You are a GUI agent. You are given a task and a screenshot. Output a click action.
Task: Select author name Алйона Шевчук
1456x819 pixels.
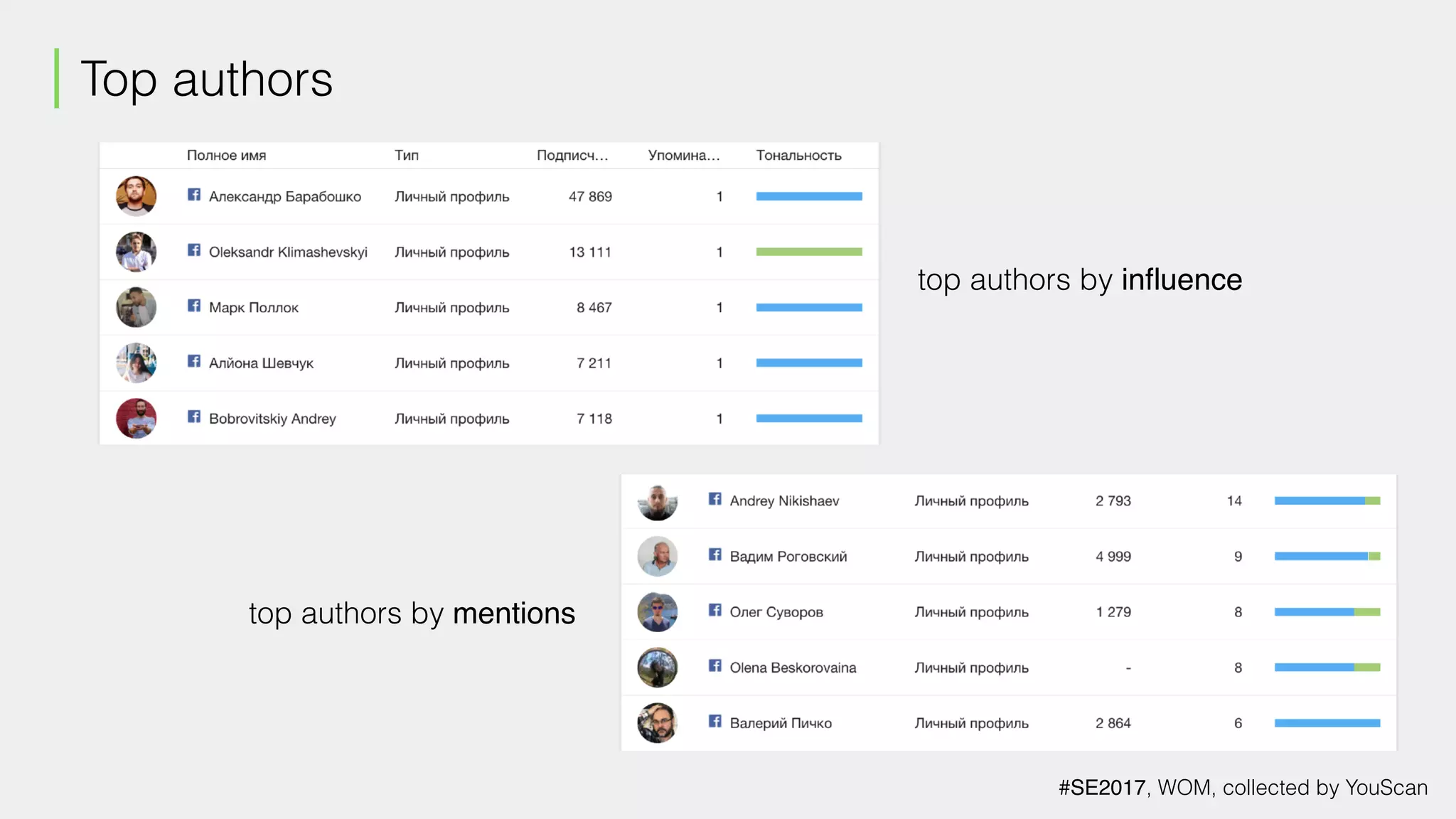[x=261, y=363]
